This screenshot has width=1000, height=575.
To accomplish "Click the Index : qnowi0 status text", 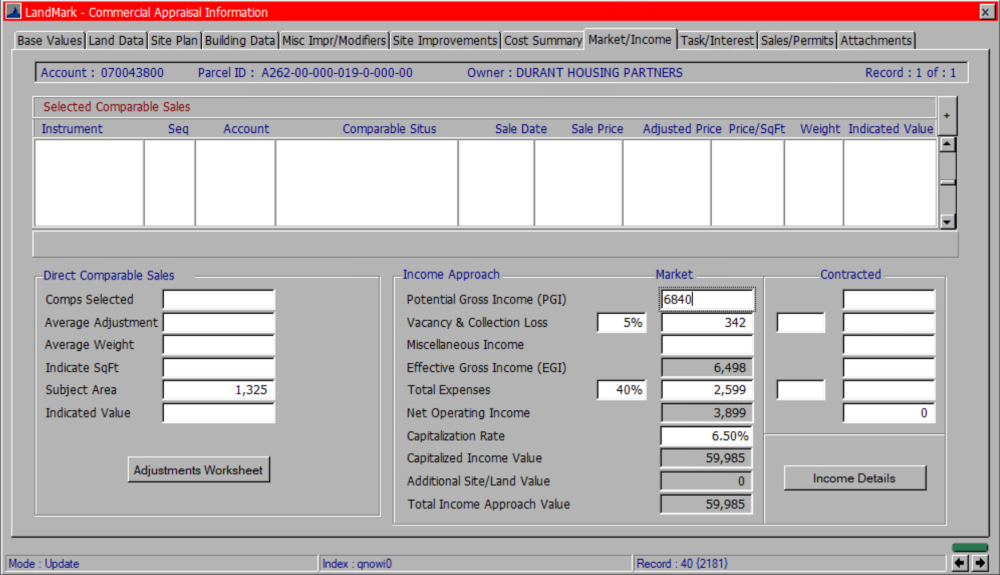I will tap(357, 564).
